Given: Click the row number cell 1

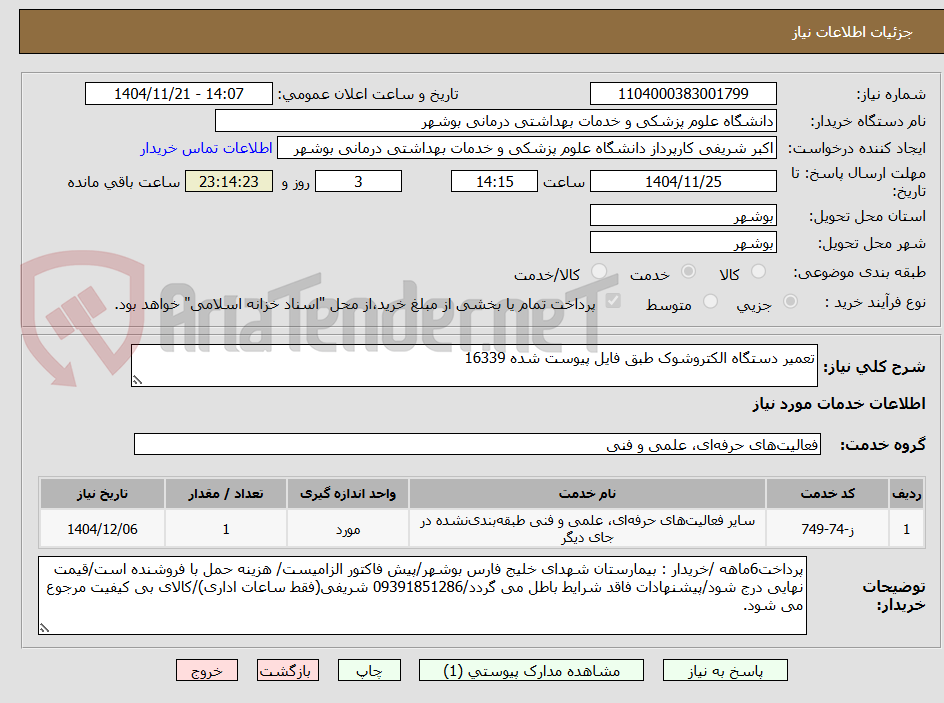Looking at the screenshot, I should tap(907, 529).
